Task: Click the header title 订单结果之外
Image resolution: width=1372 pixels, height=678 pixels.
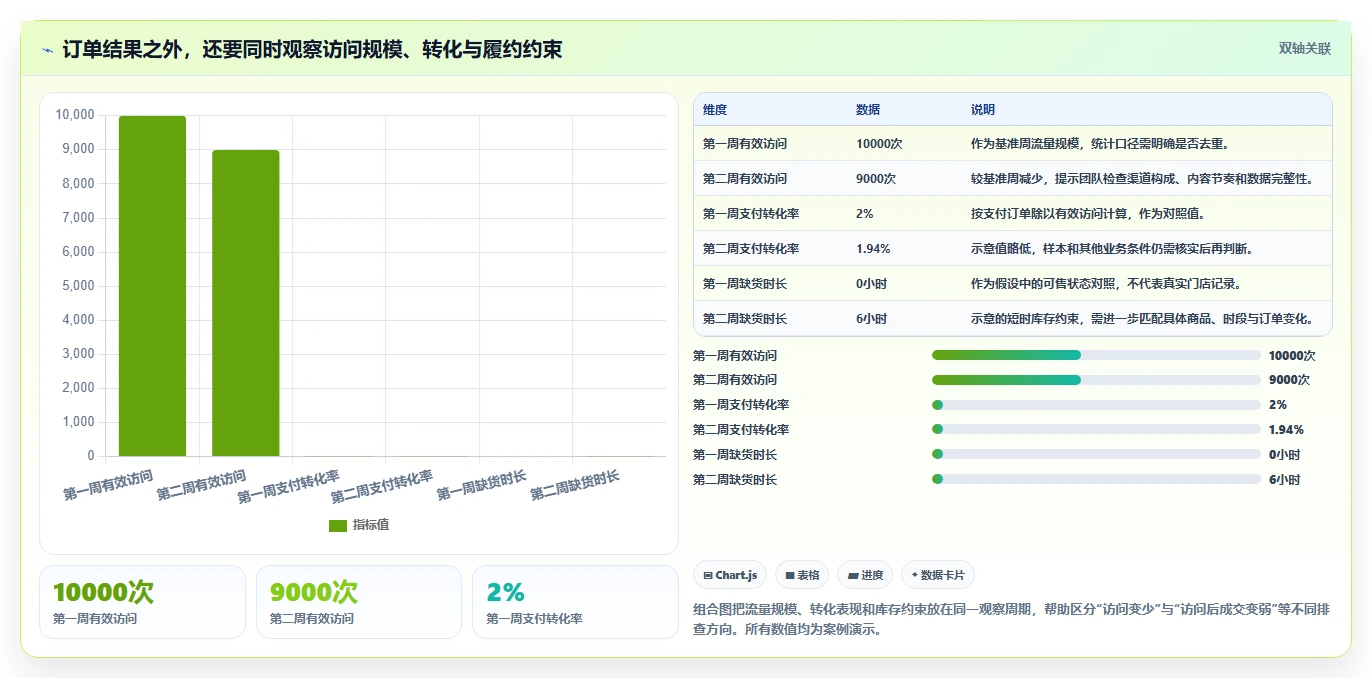Action: pyautogui.click(x=312, y=49)
